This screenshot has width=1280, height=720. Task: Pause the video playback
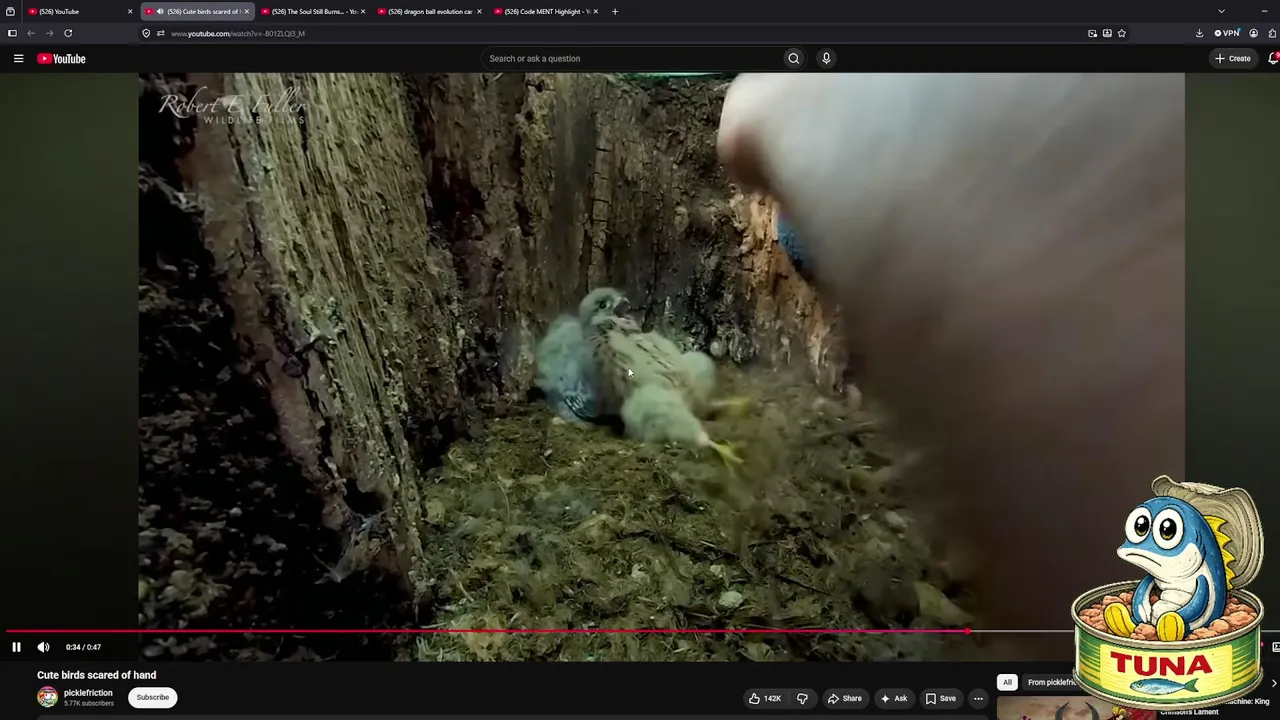[x=16, y=647]
